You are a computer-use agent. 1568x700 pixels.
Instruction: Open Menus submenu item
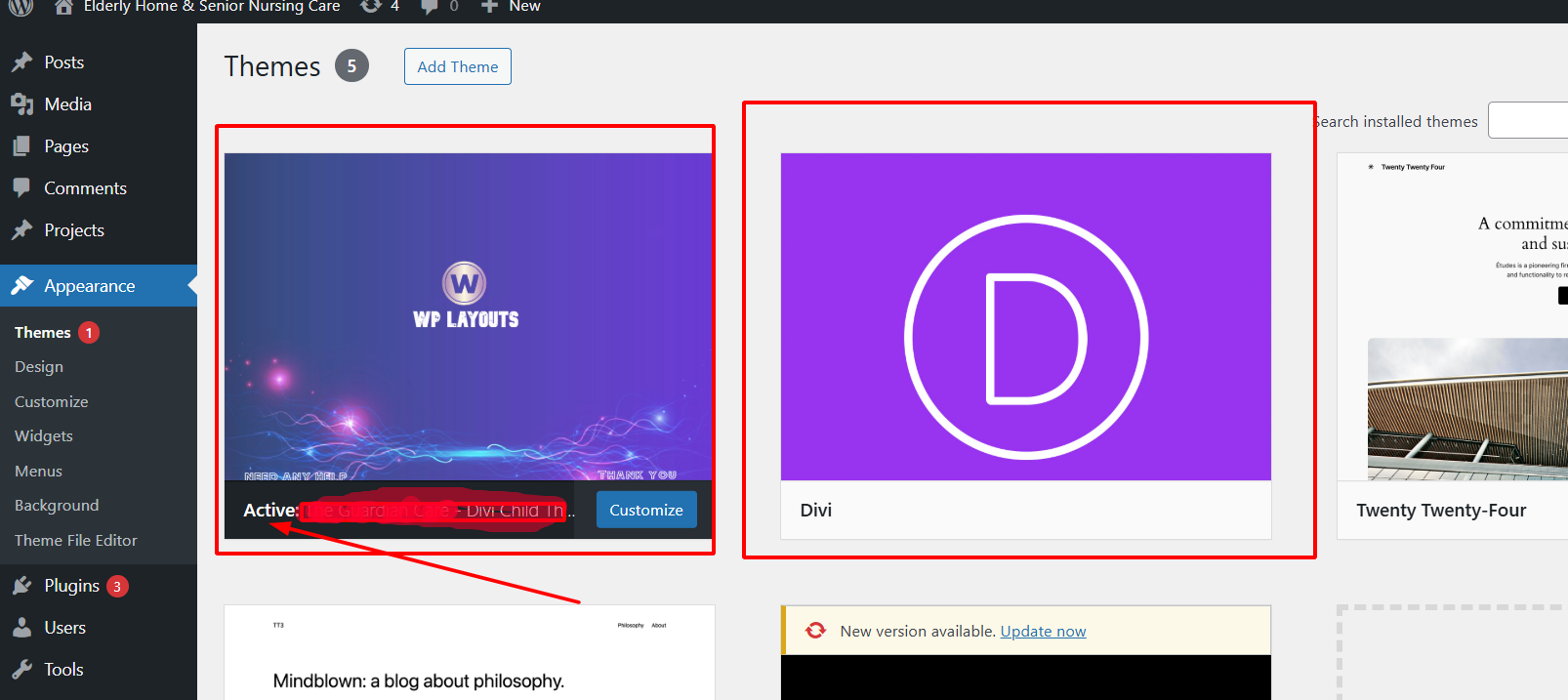tap(38, 471)
